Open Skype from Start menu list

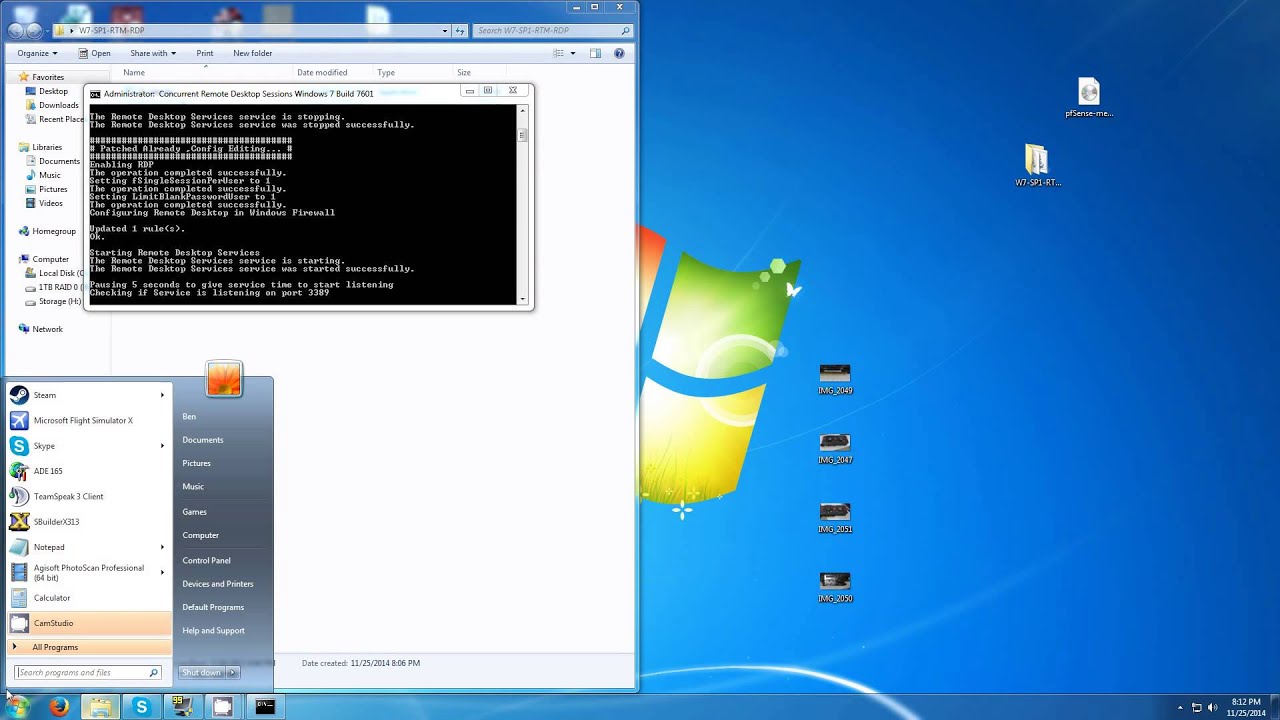coord(88,446)
